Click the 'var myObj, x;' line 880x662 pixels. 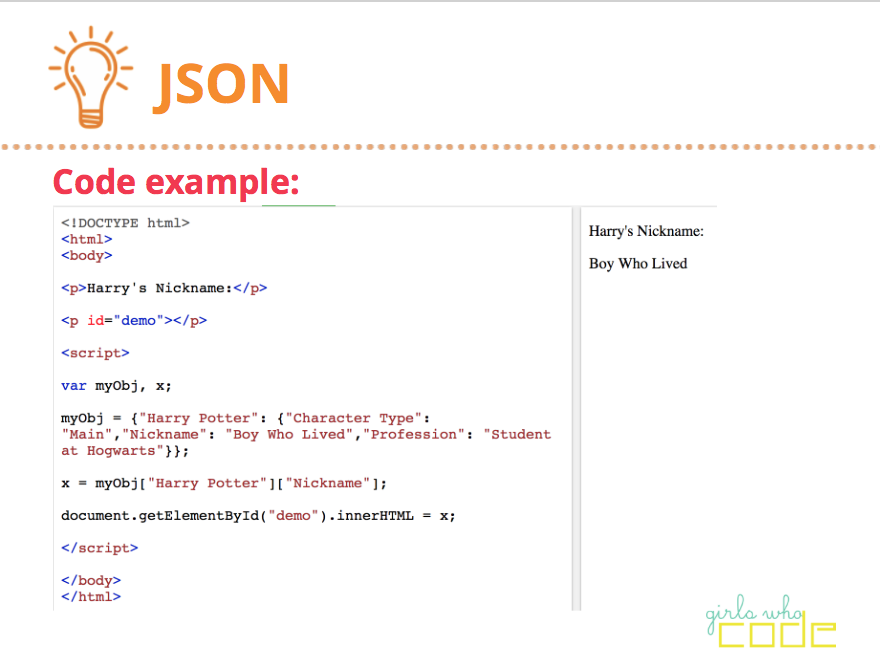116,386
